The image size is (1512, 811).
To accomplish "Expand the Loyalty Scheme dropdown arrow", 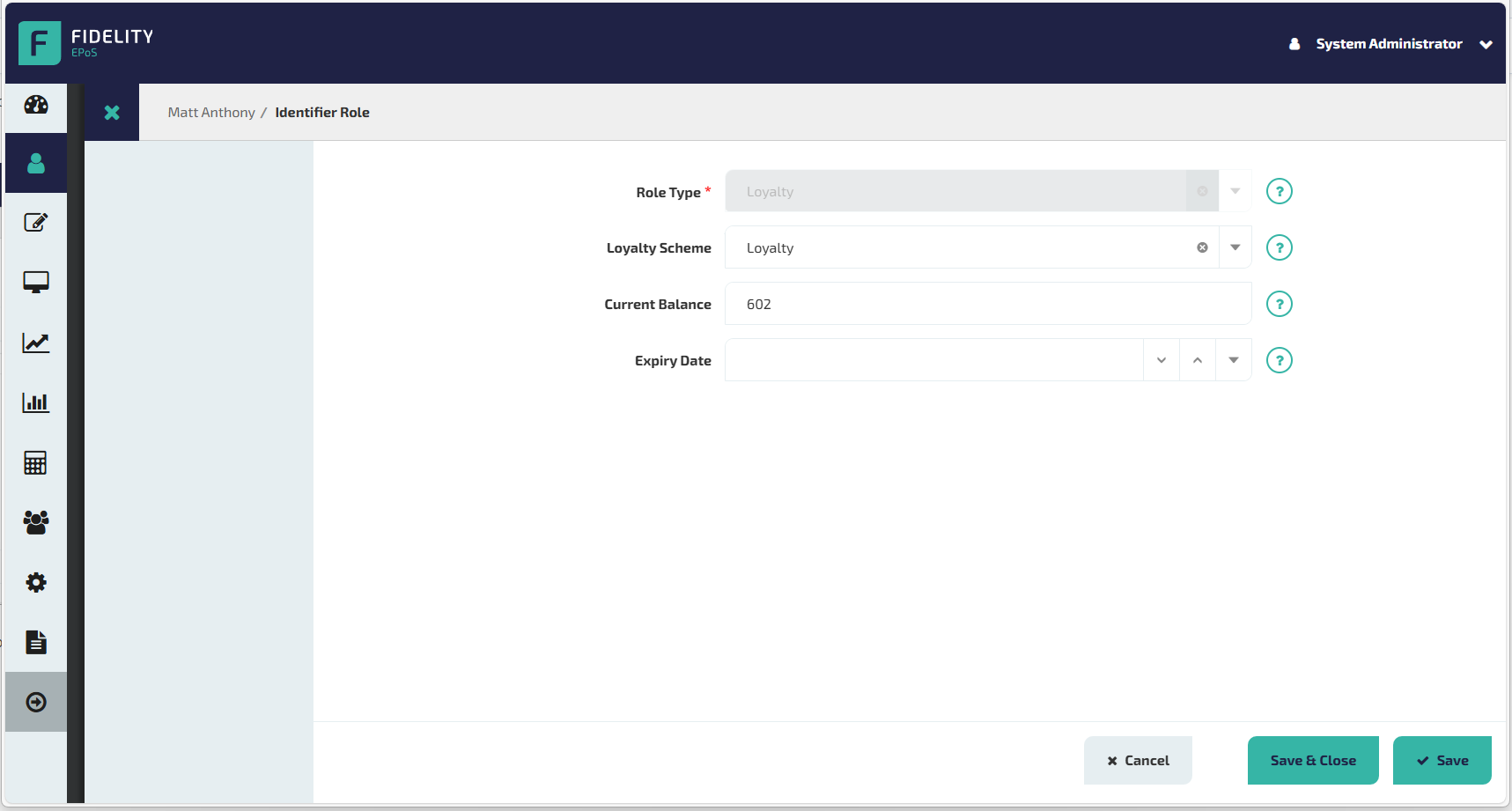I will [1235, 247].
